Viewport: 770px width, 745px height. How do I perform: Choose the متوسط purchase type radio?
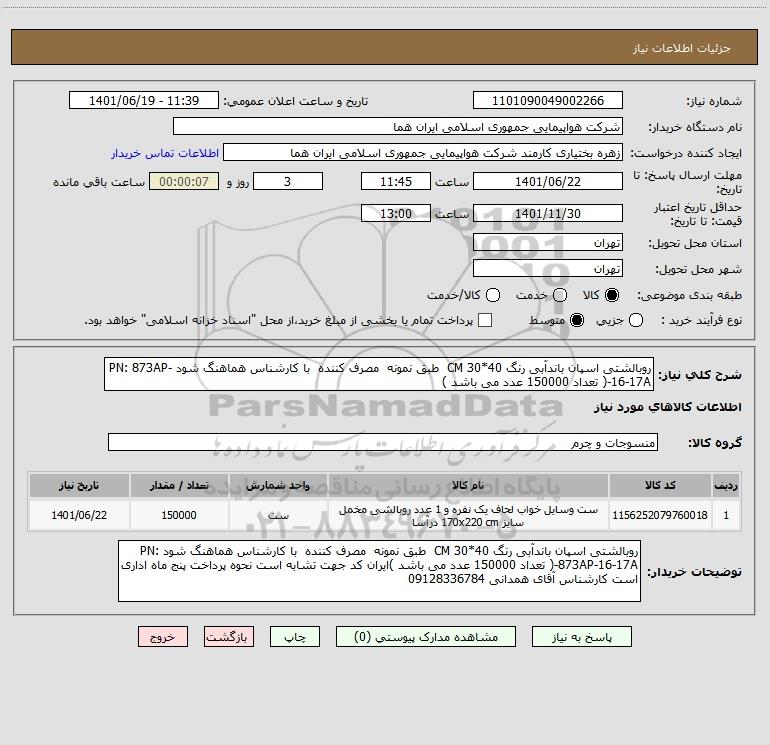pyautogui.click(x=577, y=320)
